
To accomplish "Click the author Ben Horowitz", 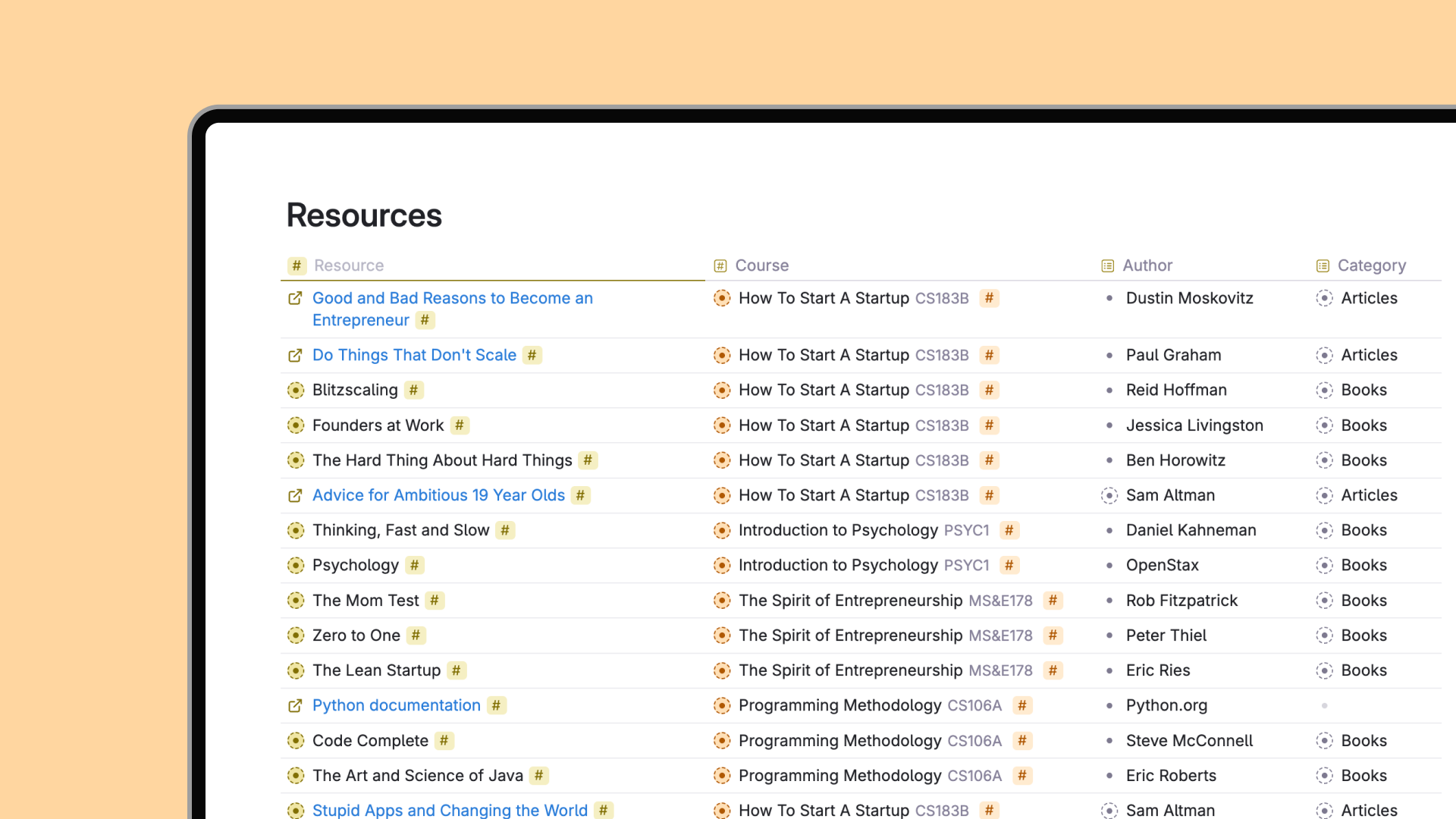I will [1175, 461].
